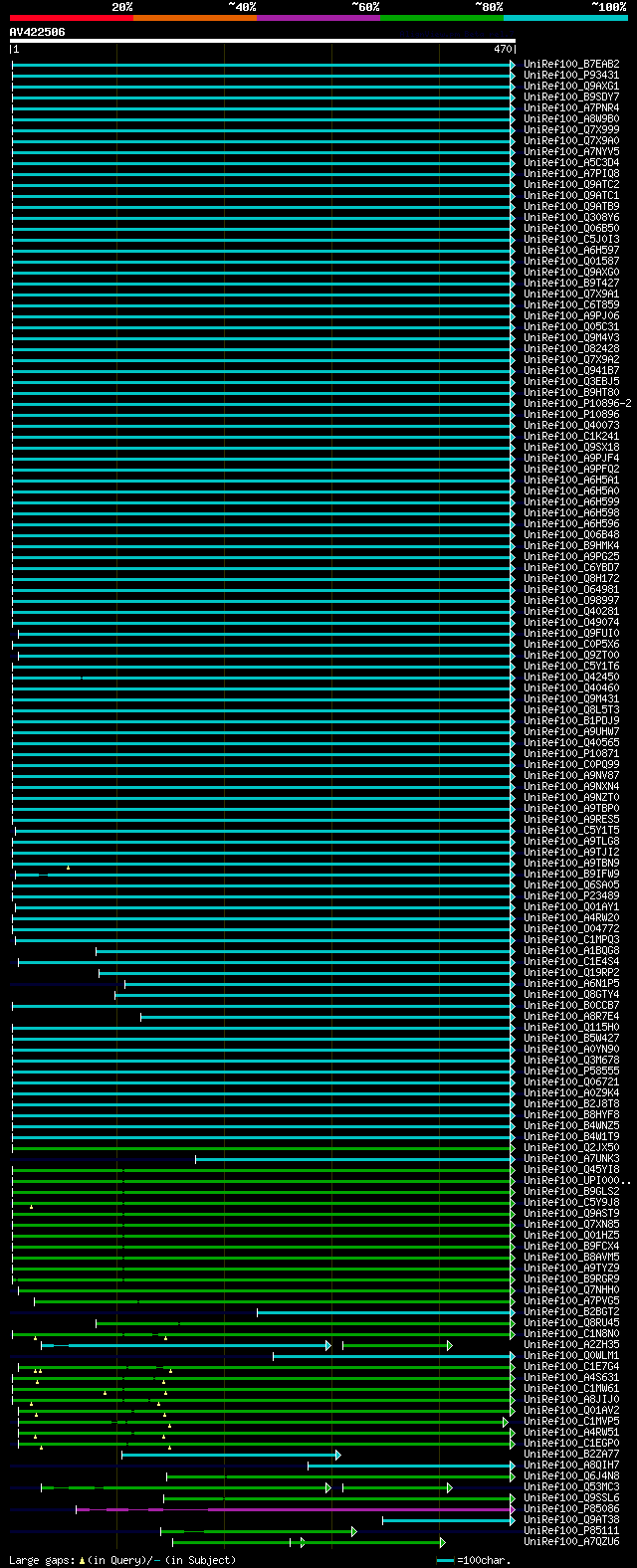This screenshot has width=637, height=1568.
Task: Click the red 20% identity legend bar
Action: pos(72,18)
